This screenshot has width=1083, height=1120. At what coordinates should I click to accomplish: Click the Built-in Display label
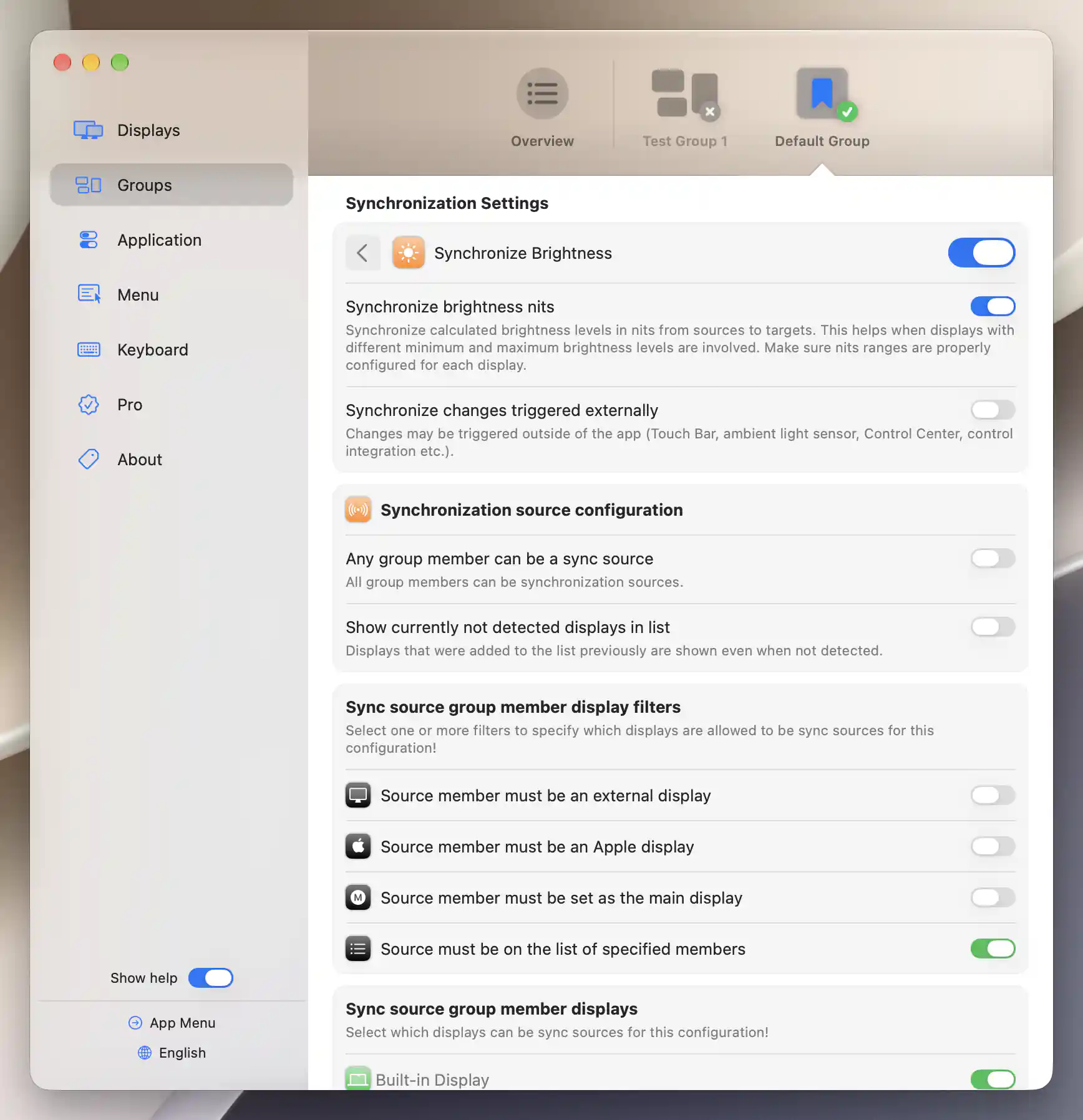pyautogui.click(x=432, y=1079)
